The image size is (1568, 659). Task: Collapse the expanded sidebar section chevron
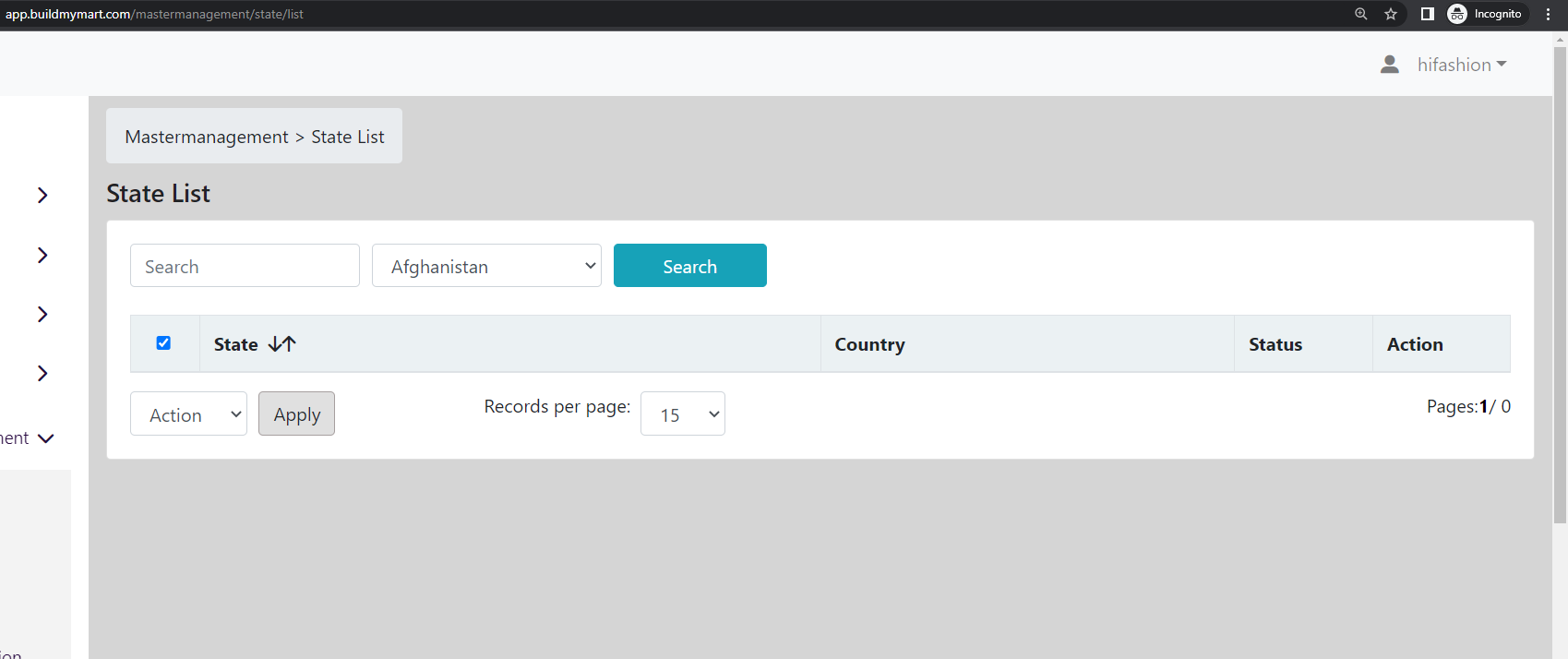pos(45,438)
